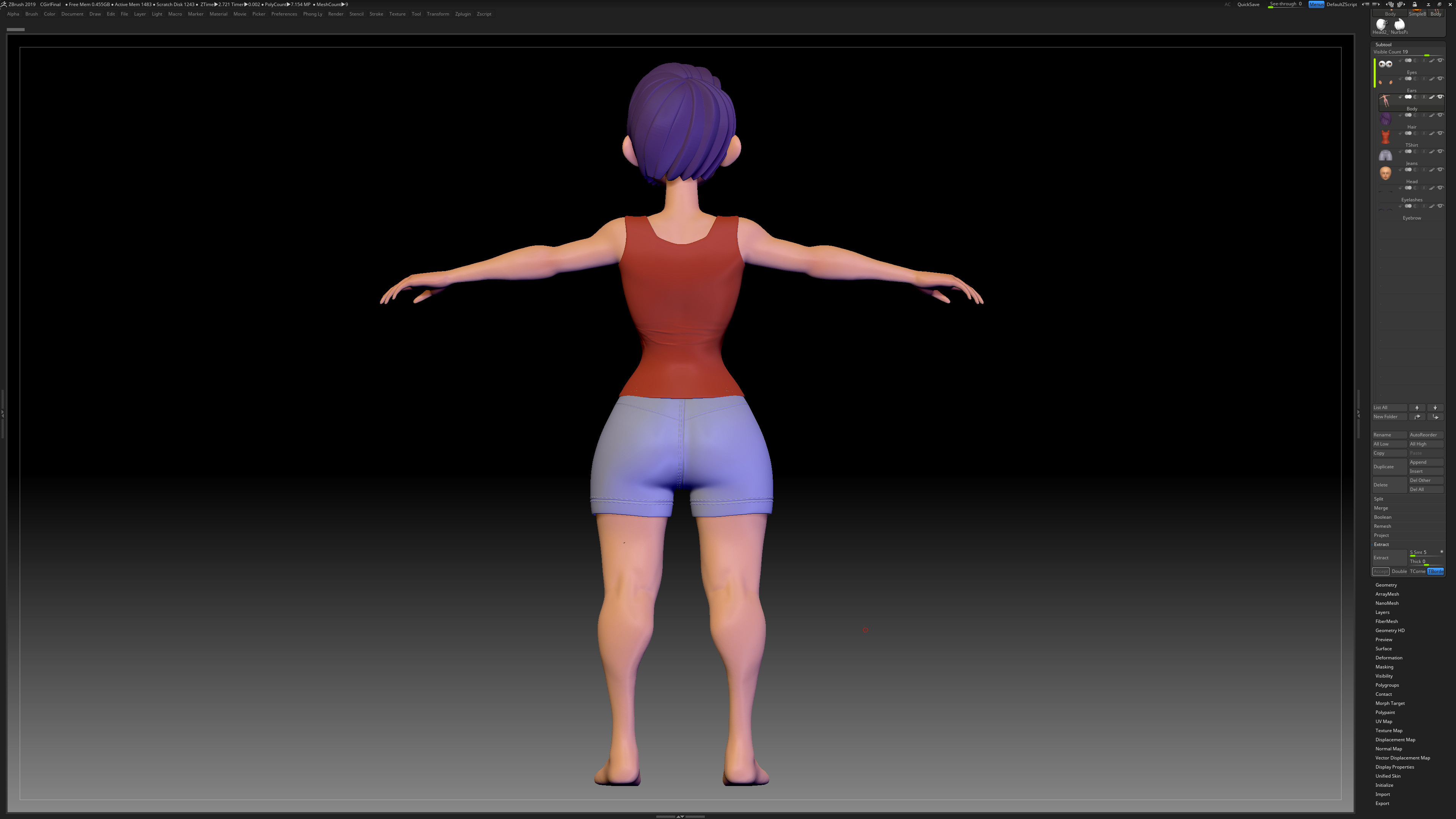Click the New Folder button
1456x819 pixels.
1389,417
